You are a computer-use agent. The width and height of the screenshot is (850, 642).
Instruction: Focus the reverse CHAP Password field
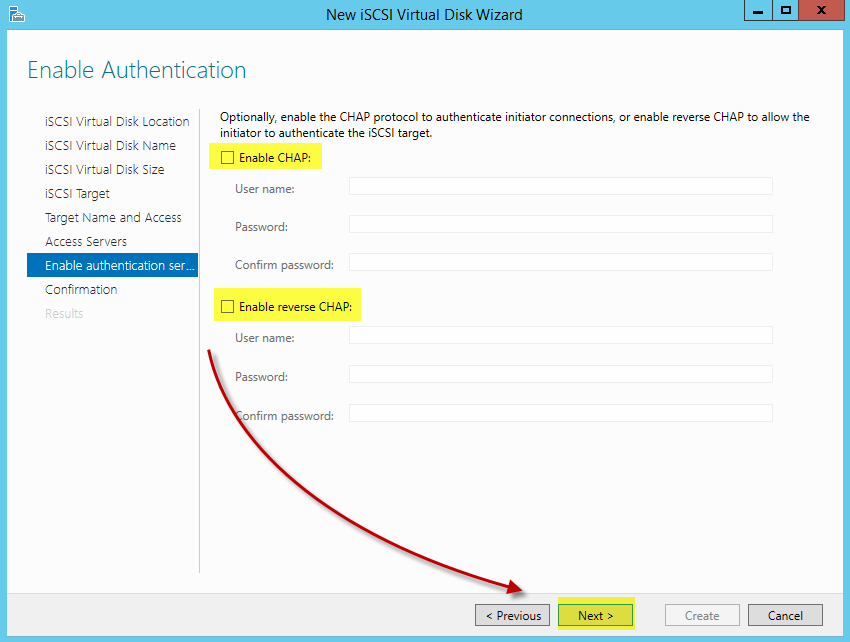[x=561, y=374]
